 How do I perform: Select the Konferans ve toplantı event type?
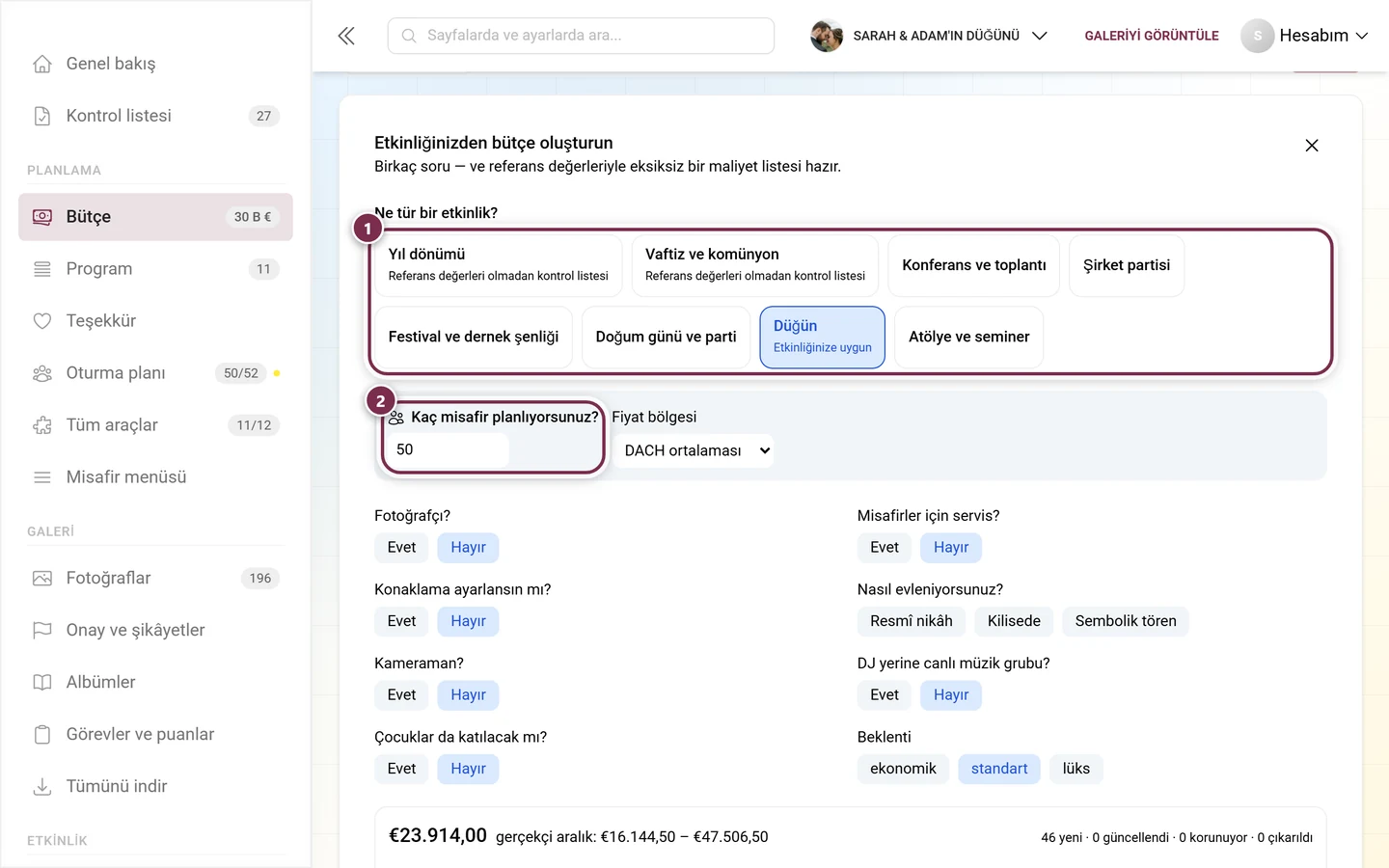[x=974, y=265]
